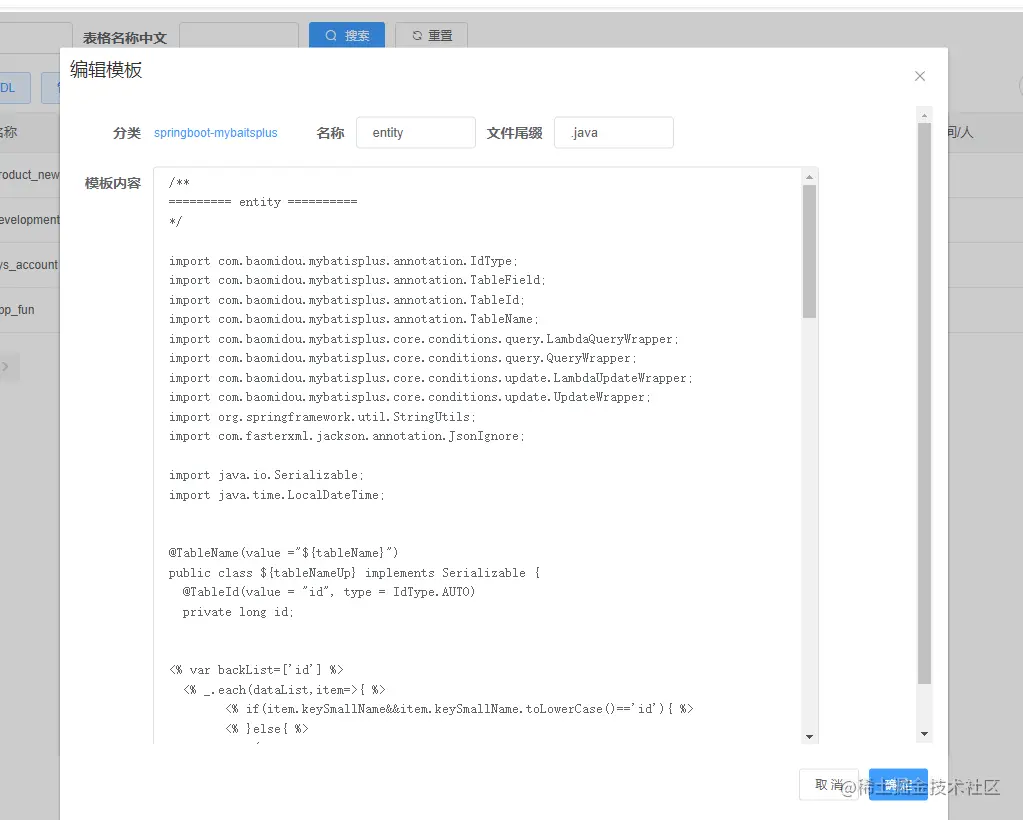This screenshot has height=820, width=1023.
Task: Click the 's_account' table row text
Action: (x=29, y=265)
